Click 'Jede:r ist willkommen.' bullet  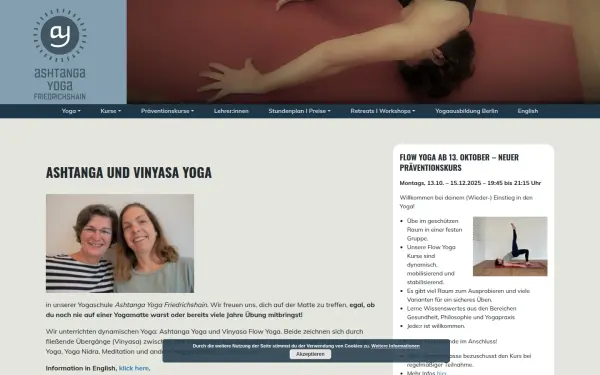click(436, 326)
